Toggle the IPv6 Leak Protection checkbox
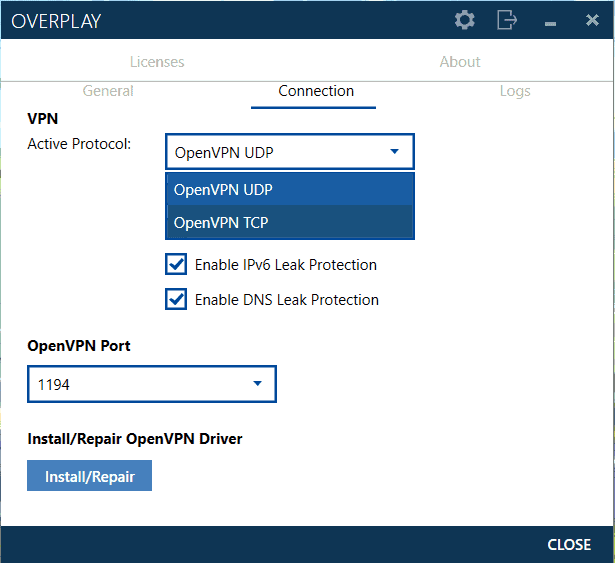This screenshot has height=563, width=615. tap(176, 264)
